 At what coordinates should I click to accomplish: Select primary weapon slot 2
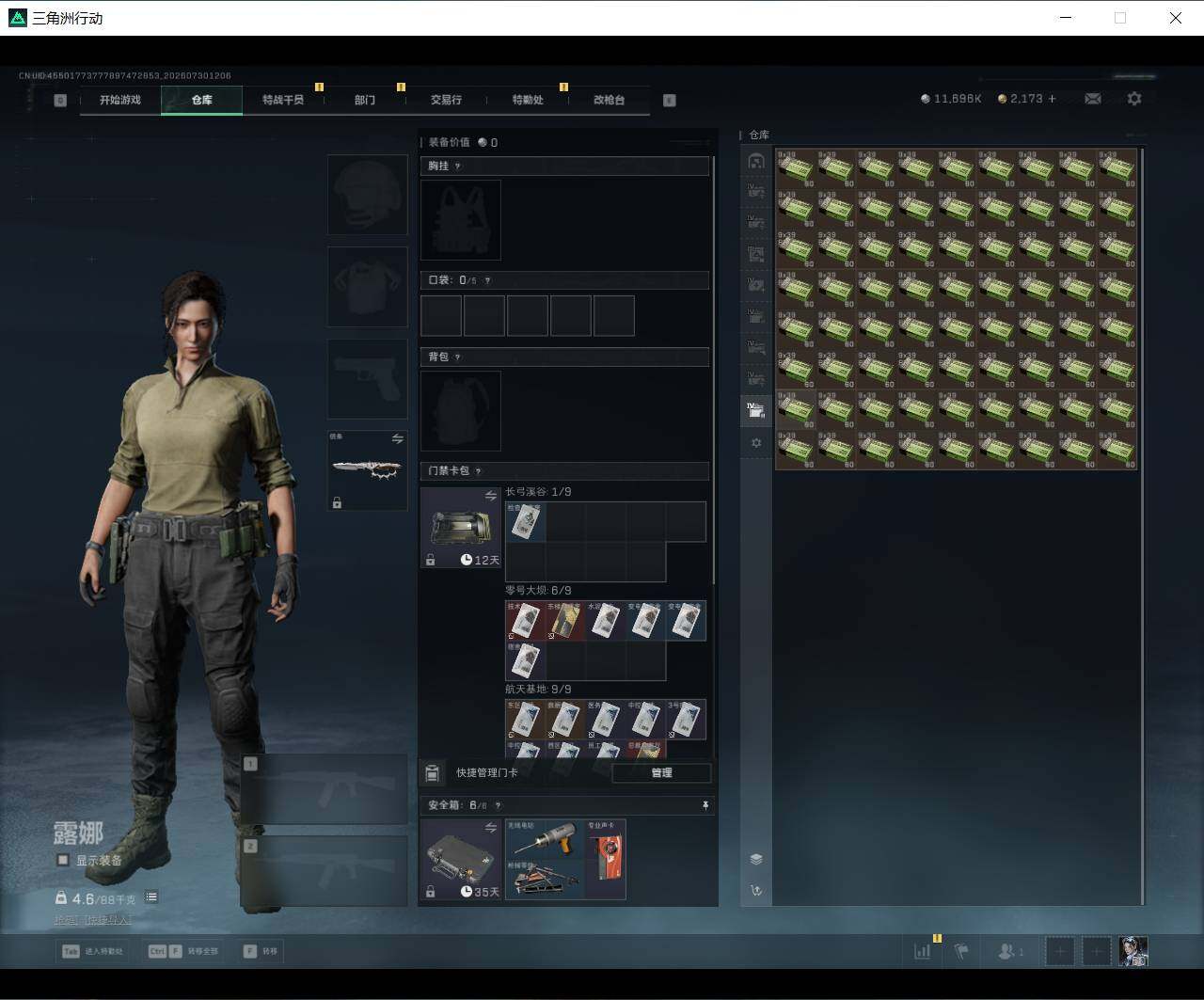click(325, 871)
